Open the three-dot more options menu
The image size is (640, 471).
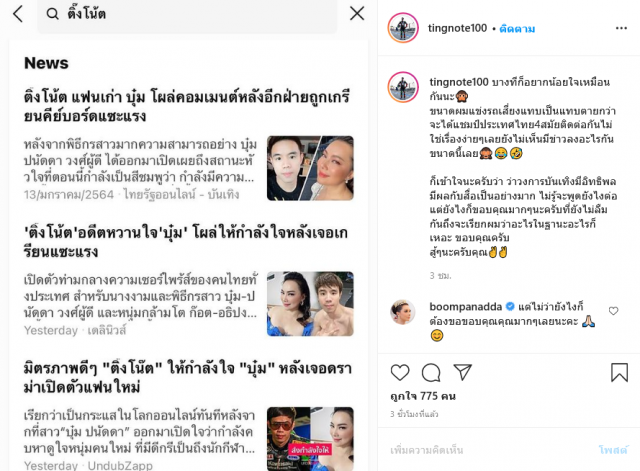click(x=621, y=28)
